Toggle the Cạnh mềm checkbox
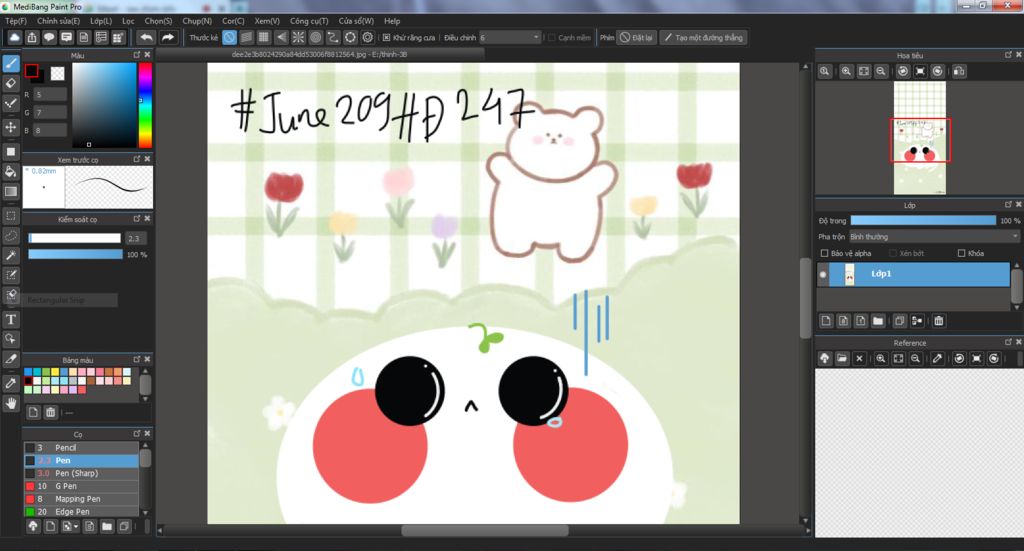Screen dimensions: 1024x551 pos(552,38)
